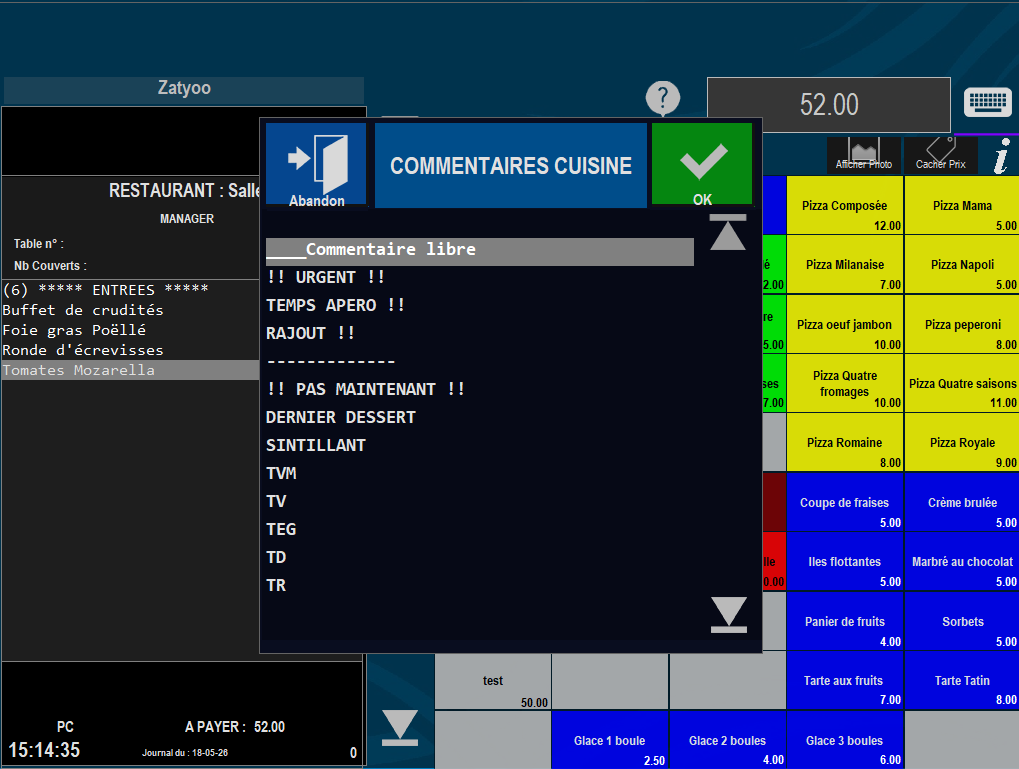
Task: Confirm with the green OK checkmark
Action: point(702,165)
